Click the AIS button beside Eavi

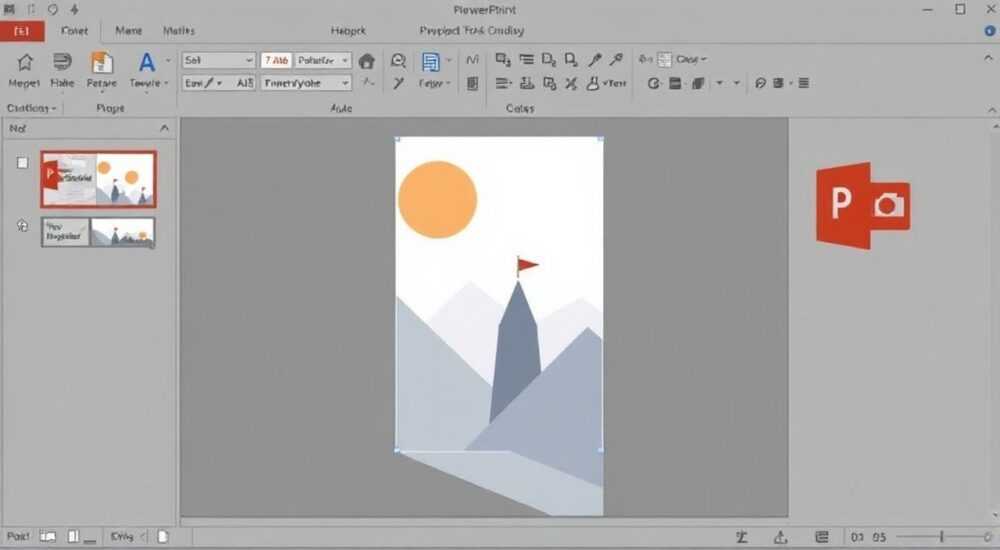(x=245, y=83)
